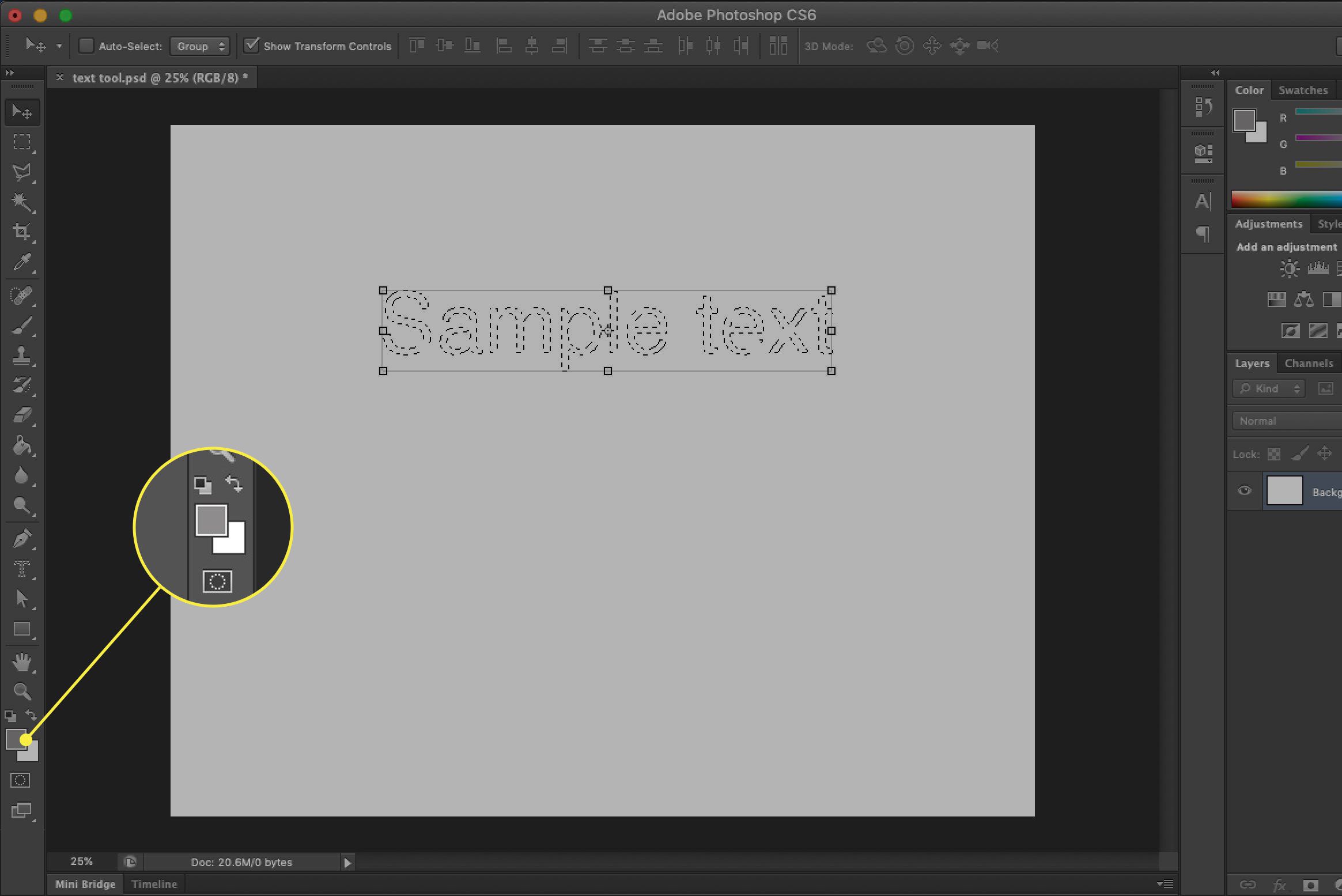Select the Dodge tool
This screenshot has height=896, width=1342.
22,505
